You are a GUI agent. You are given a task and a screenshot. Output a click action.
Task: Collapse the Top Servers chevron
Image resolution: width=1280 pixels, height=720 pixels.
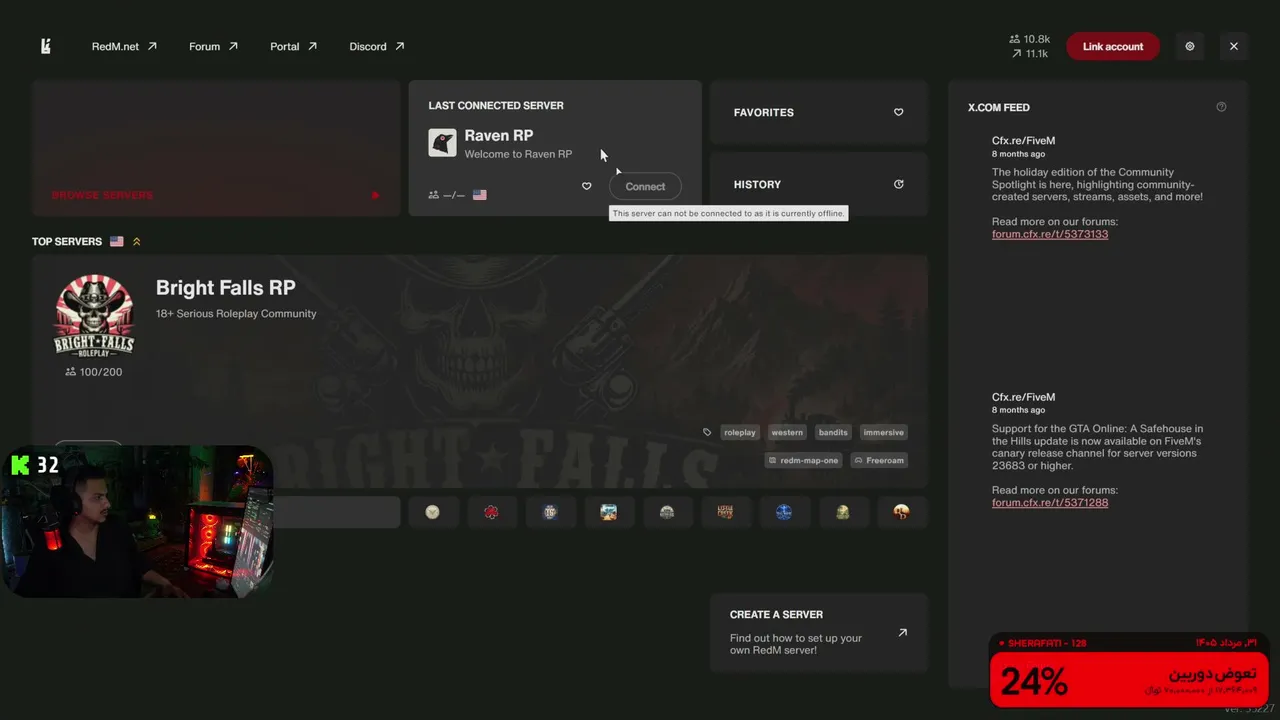(137, 241)
